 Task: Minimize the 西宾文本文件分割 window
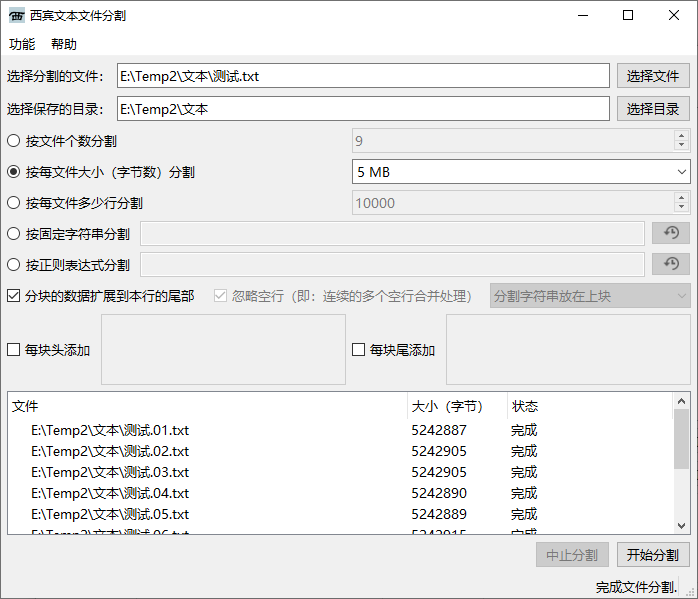(583, 16)
